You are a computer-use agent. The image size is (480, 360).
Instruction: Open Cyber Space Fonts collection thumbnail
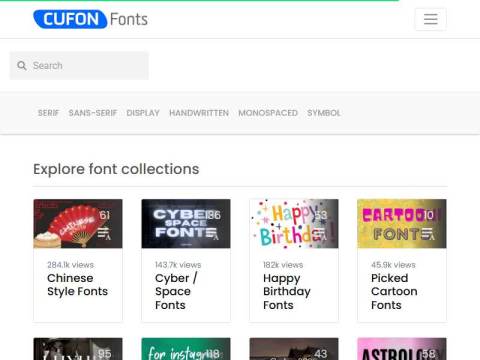(186, 224)
